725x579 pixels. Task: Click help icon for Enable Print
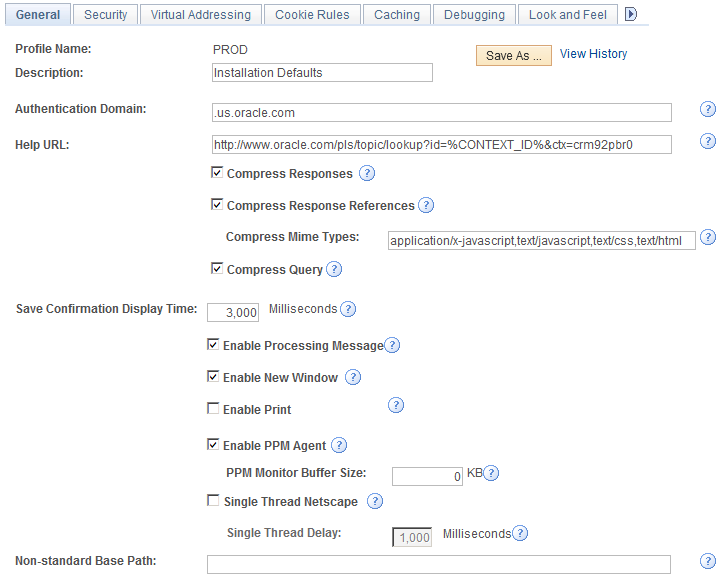(396, 405)
